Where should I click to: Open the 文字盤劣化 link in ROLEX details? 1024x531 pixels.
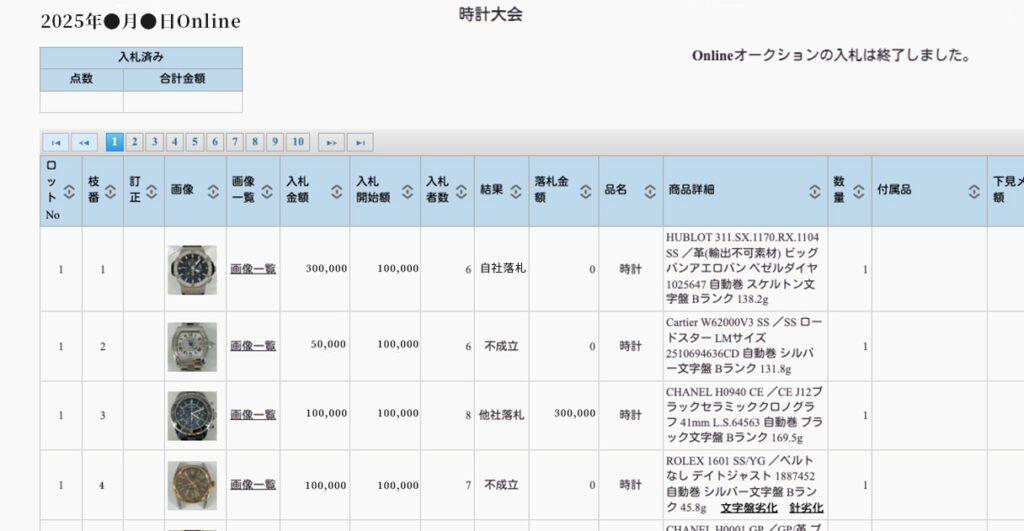pyautogui.click(x=748, y=508)
